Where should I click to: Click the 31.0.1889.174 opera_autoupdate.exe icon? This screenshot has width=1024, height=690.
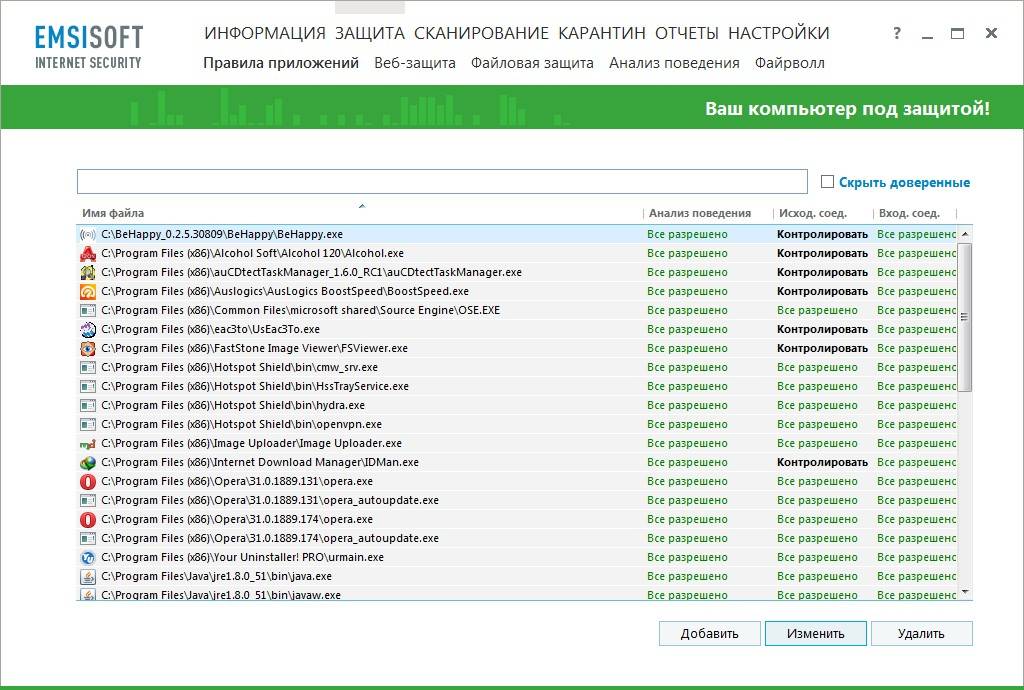pos(88,539)
